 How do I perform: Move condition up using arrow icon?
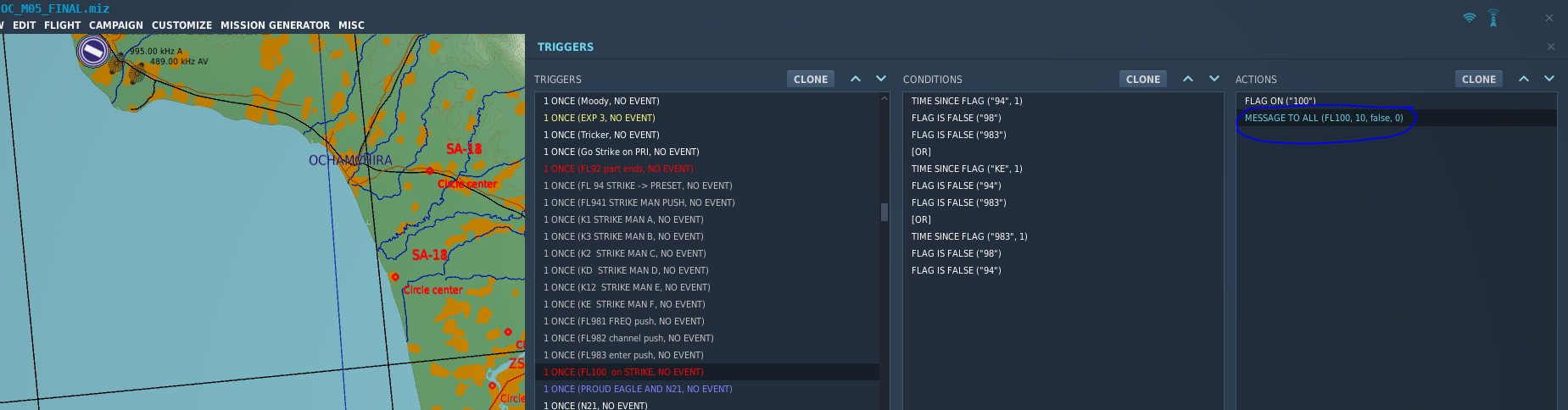[x=1188, y=79]
